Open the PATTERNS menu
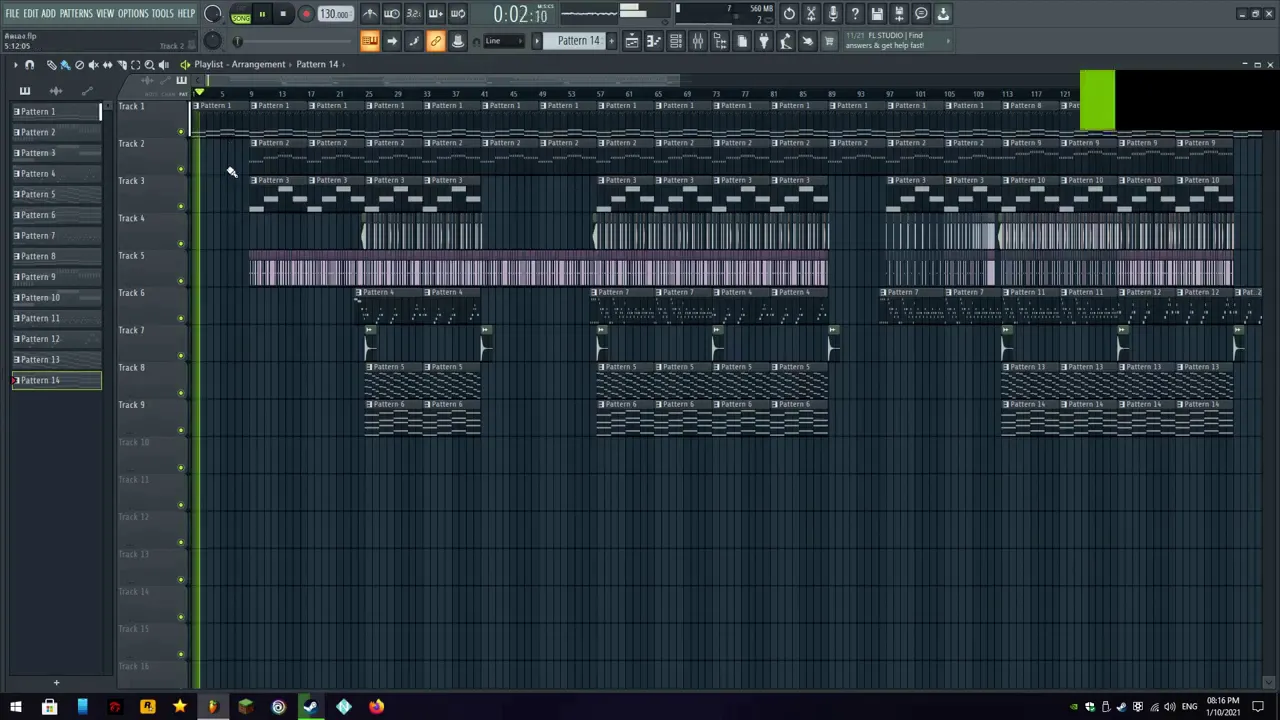 click(x=76, y=14)
